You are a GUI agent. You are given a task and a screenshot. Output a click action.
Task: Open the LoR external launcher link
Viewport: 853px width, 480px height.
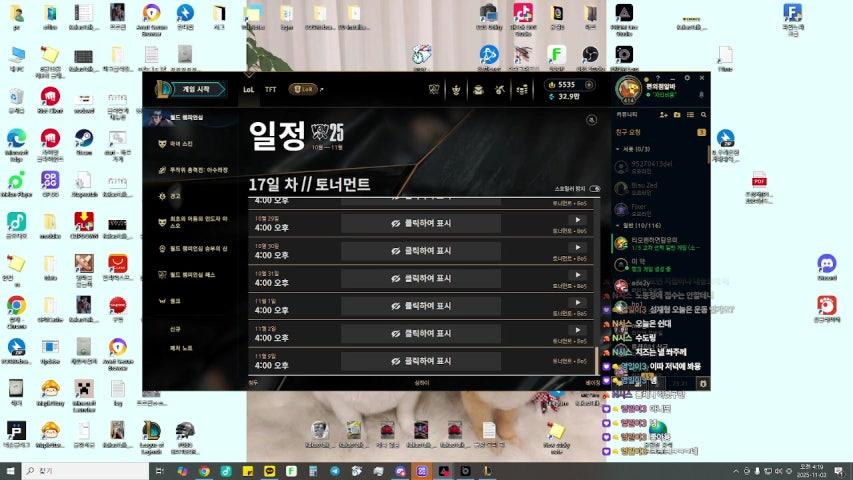pyautogui.click(x=305, y=89)
